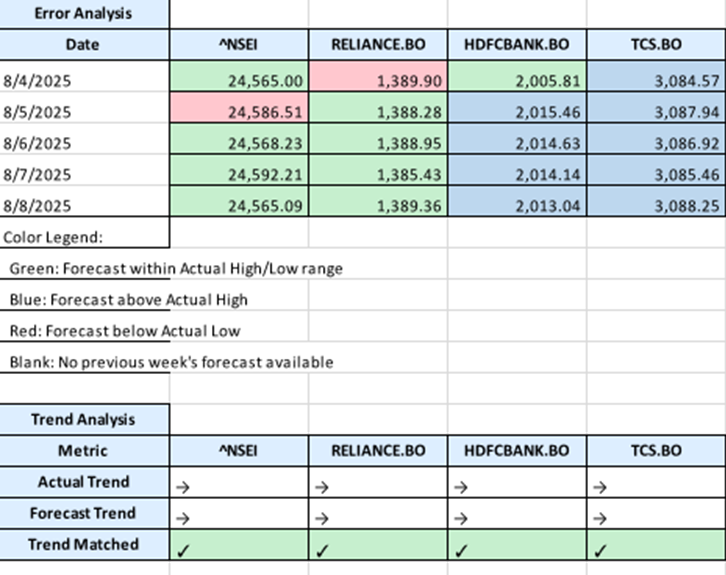This screenshot has width=726, height=575.
Task: Select the Red legend description text
Action: point(125,331)
